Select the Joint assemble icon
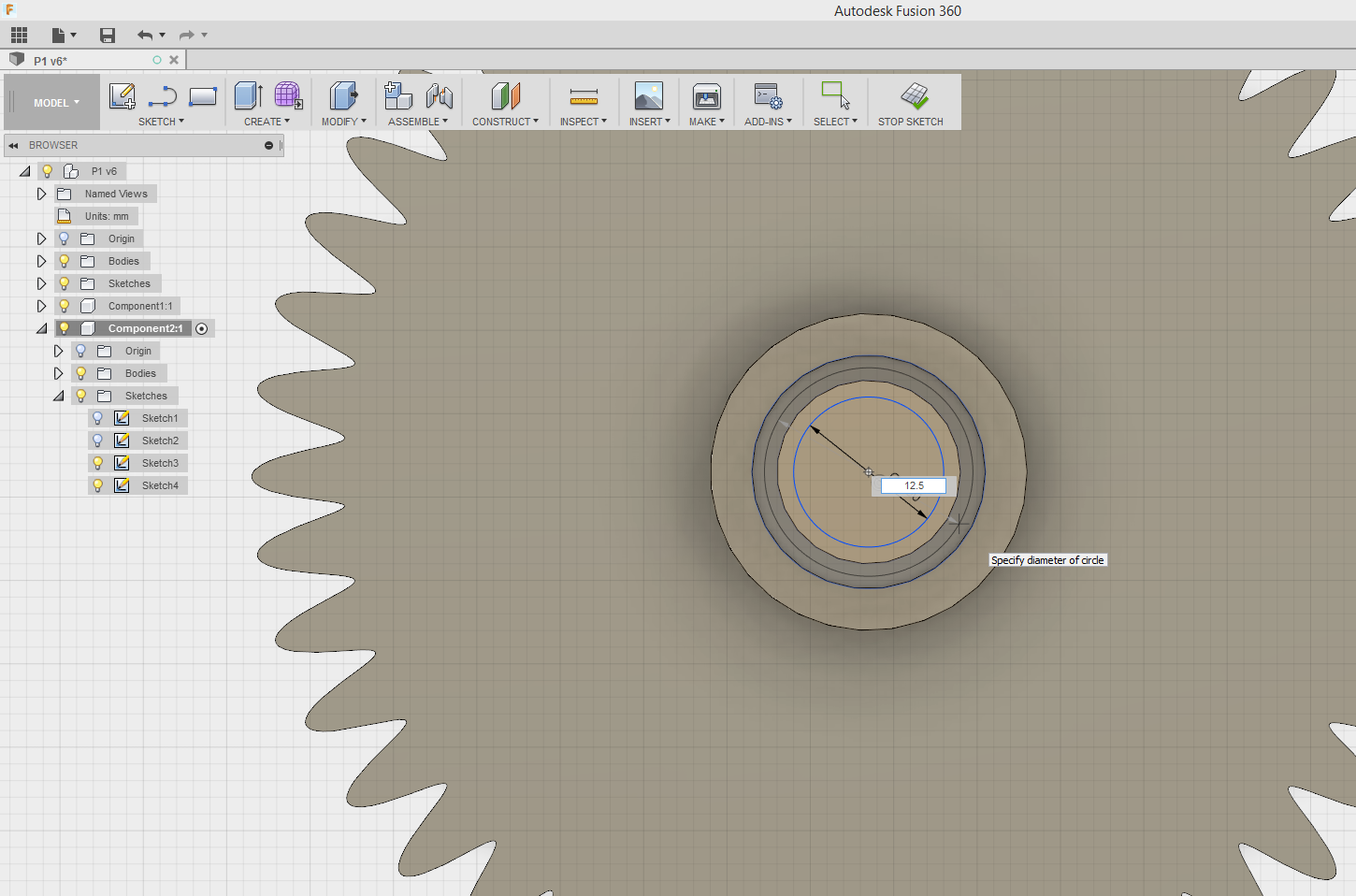Screen dimensions: 1356x896 (x=440, y=96)
